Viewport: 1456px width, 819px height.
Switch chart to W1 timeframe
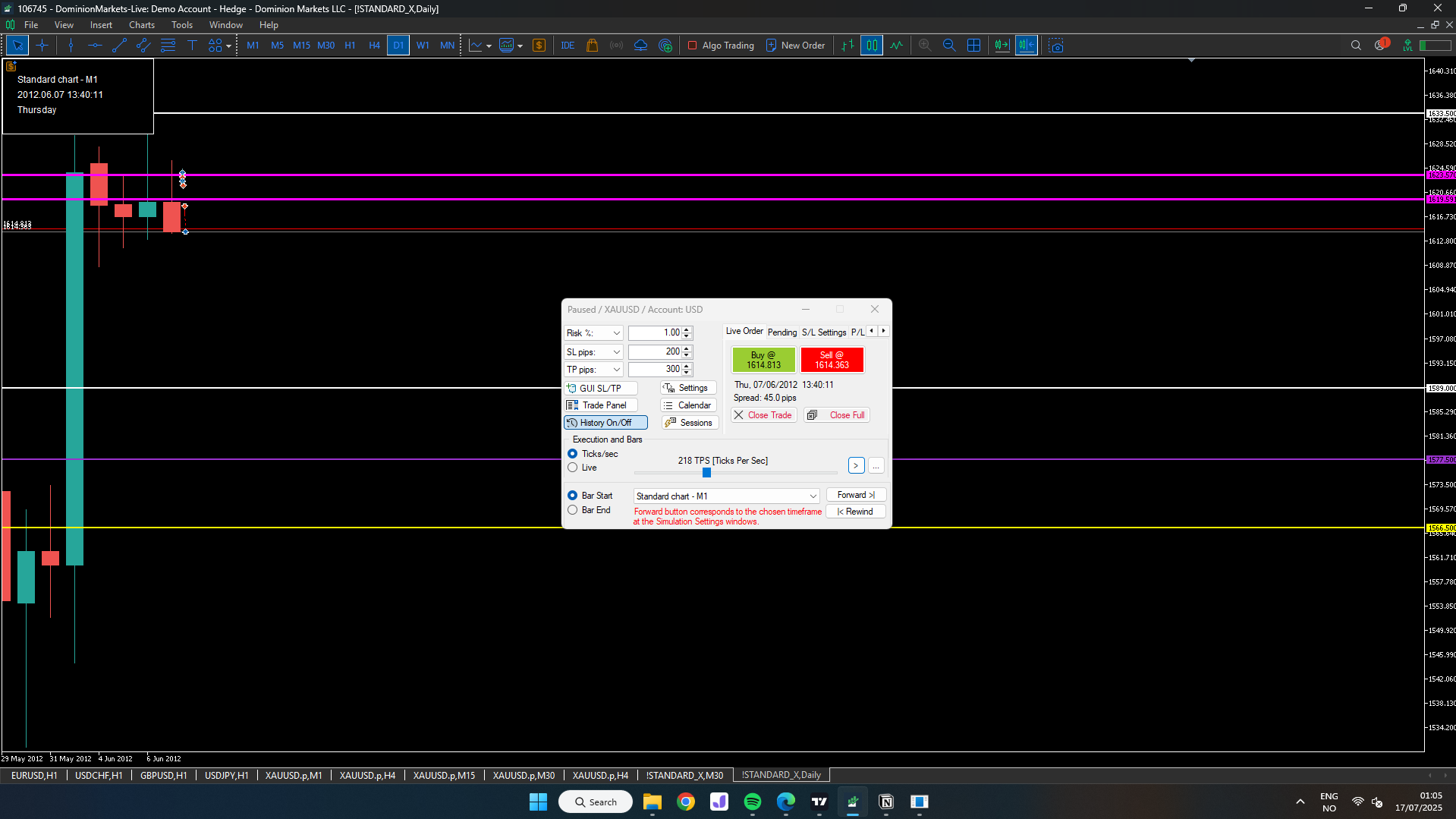click(423, 46)
